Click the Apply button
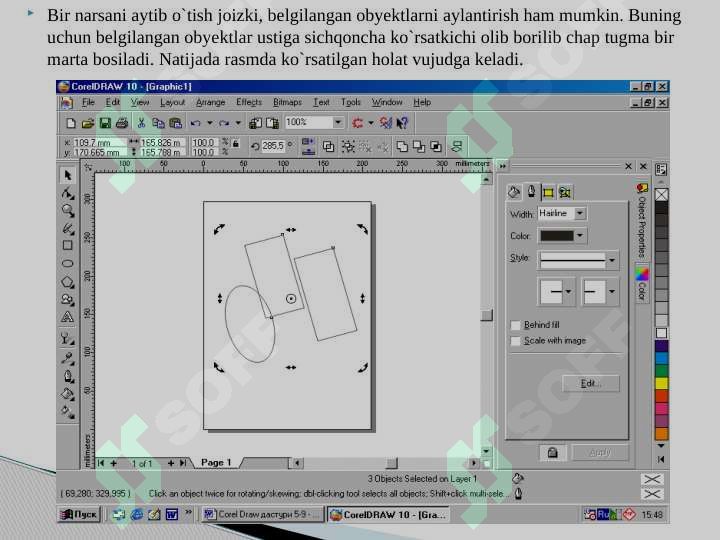 pos(600,453)
